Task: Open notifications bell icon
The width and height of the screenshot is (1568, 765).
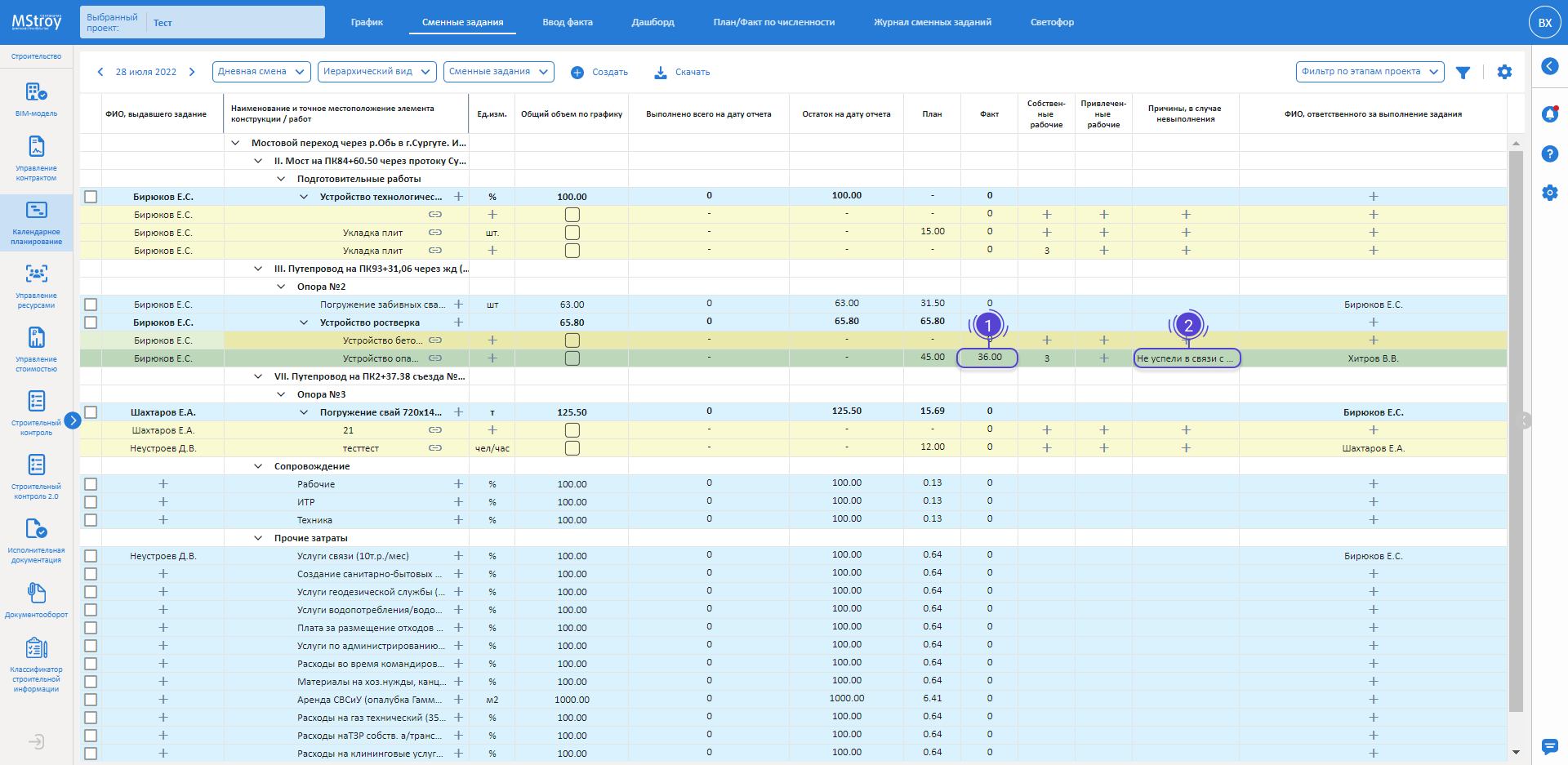Action: (x=1549, y=114)
